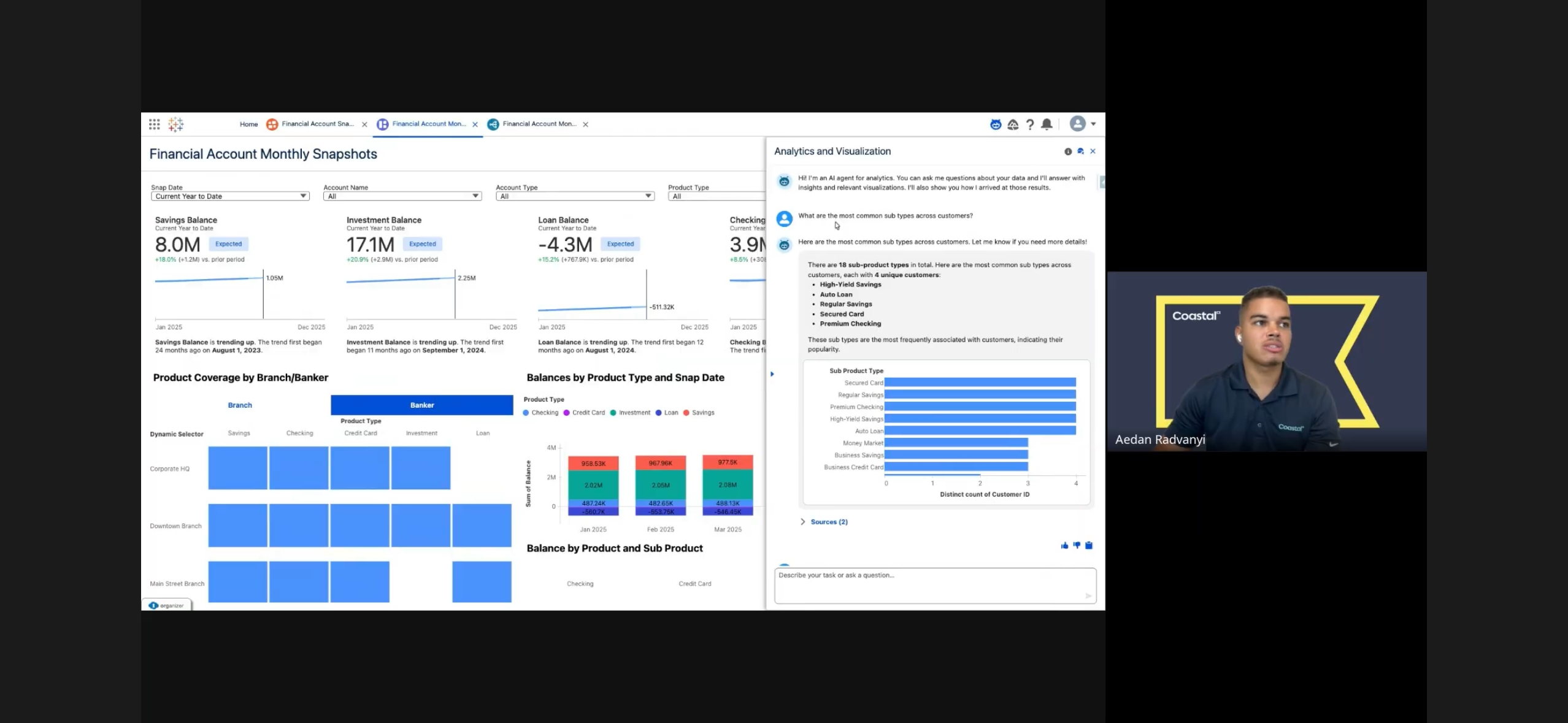The width and height of the screenshot is (1568, 723).
Task: Open the Account Name filter dropdown
Action: click(402, 196)
